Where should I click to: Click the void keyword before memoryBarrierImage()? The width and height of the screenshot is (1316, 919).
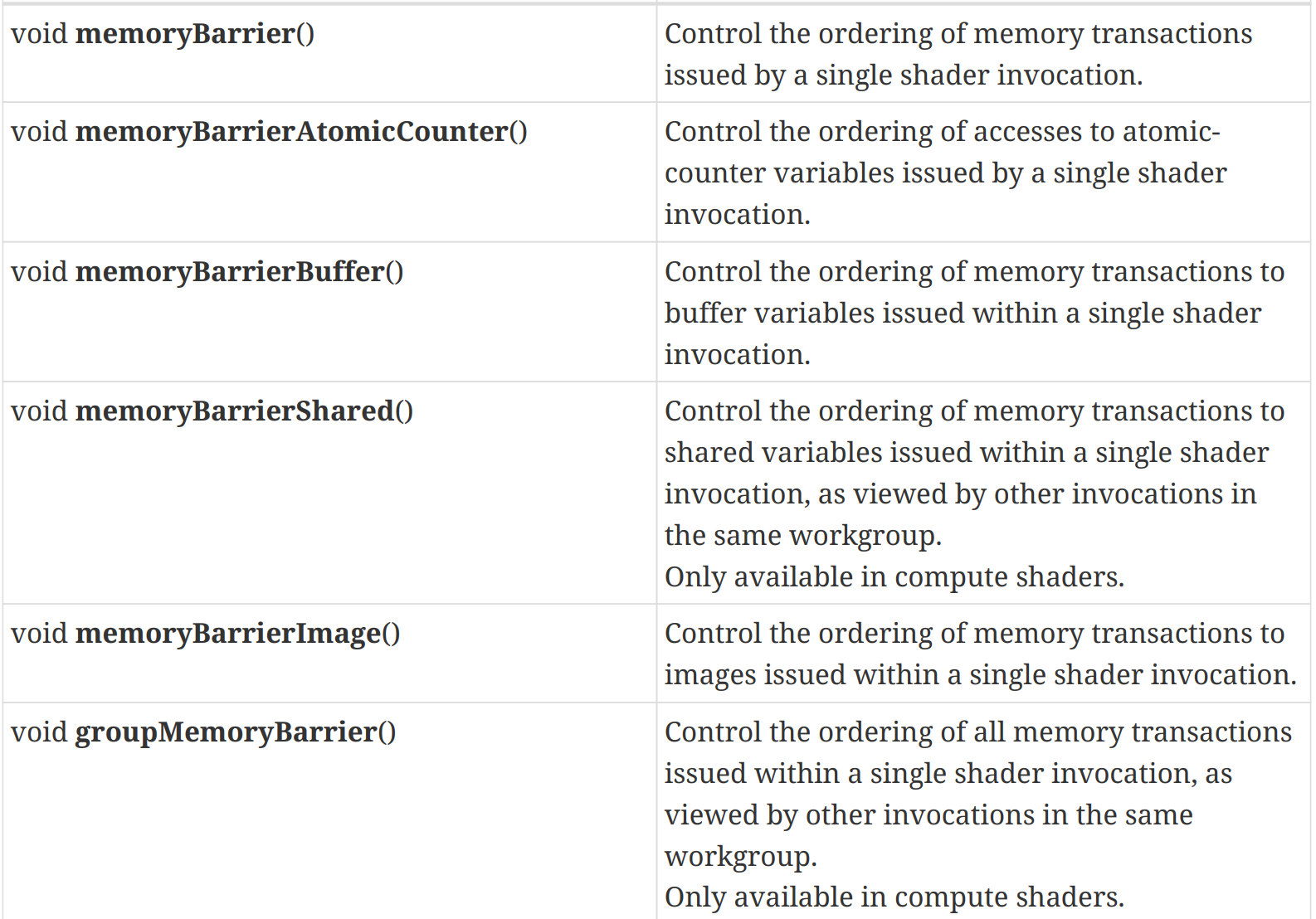tap(39, 634)
